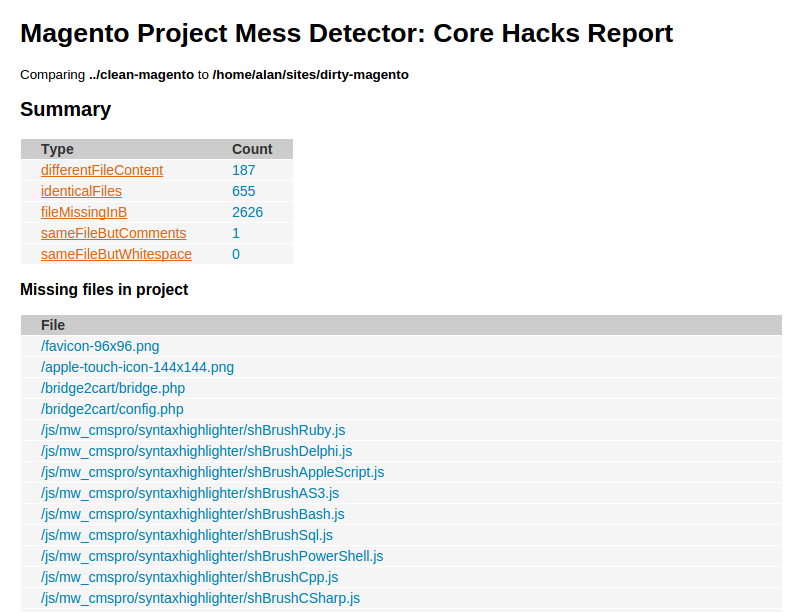Open the identicalFiles link

point(81,191)
